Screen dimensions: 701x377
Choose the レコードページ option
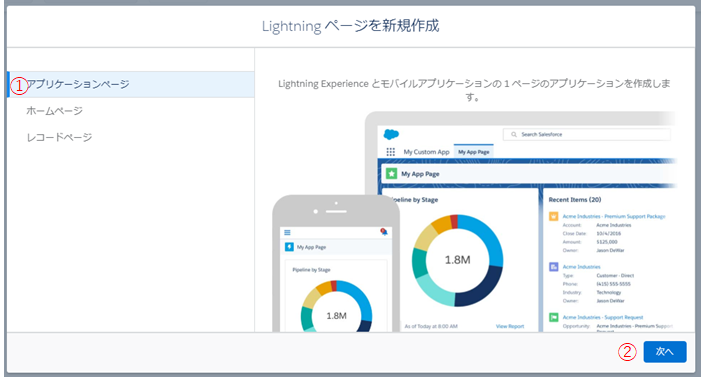click(59, 137)
